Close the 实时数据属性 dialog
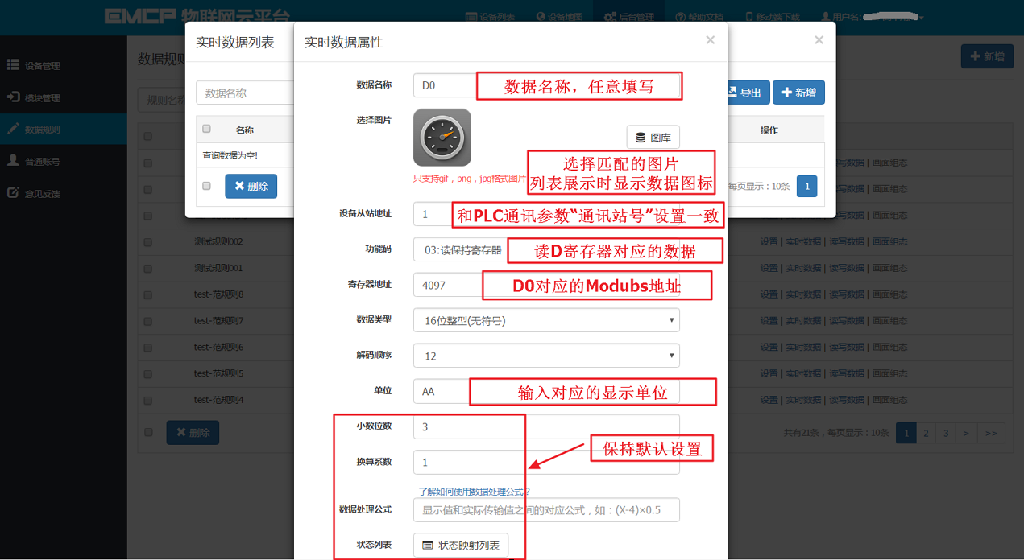This screenshot has height=560, width=1024. click(x=710, y=40)
